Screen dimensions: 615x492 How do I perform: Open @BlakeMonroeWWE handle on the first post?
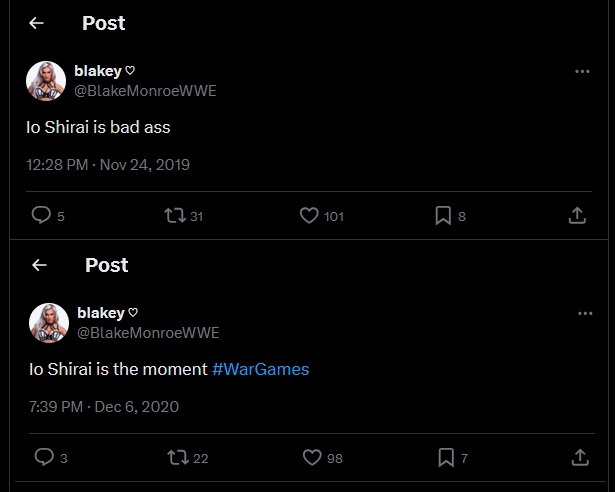point(145,90)
